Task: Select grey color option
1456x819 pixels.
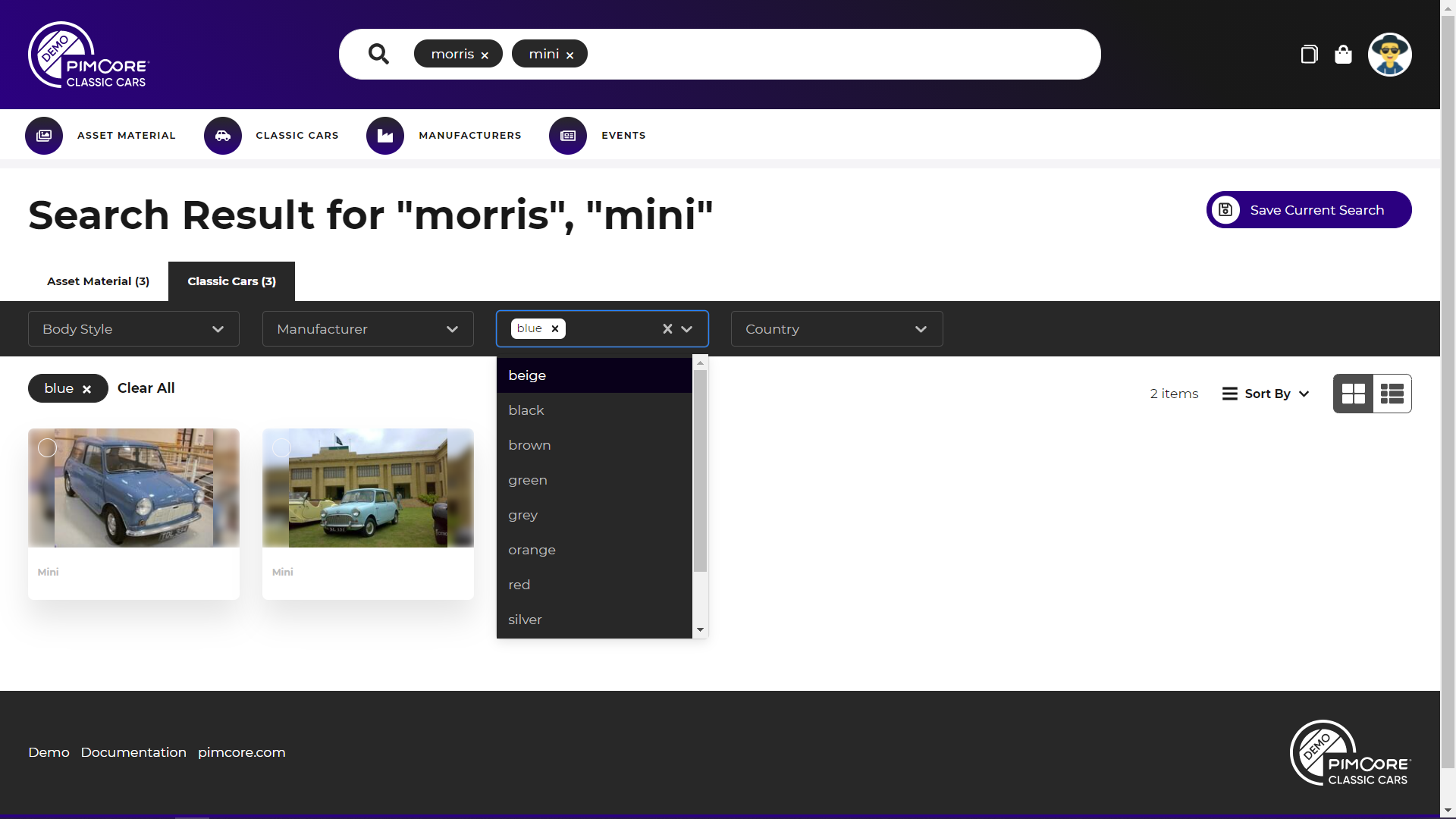Action: click(x=594, y=515)
